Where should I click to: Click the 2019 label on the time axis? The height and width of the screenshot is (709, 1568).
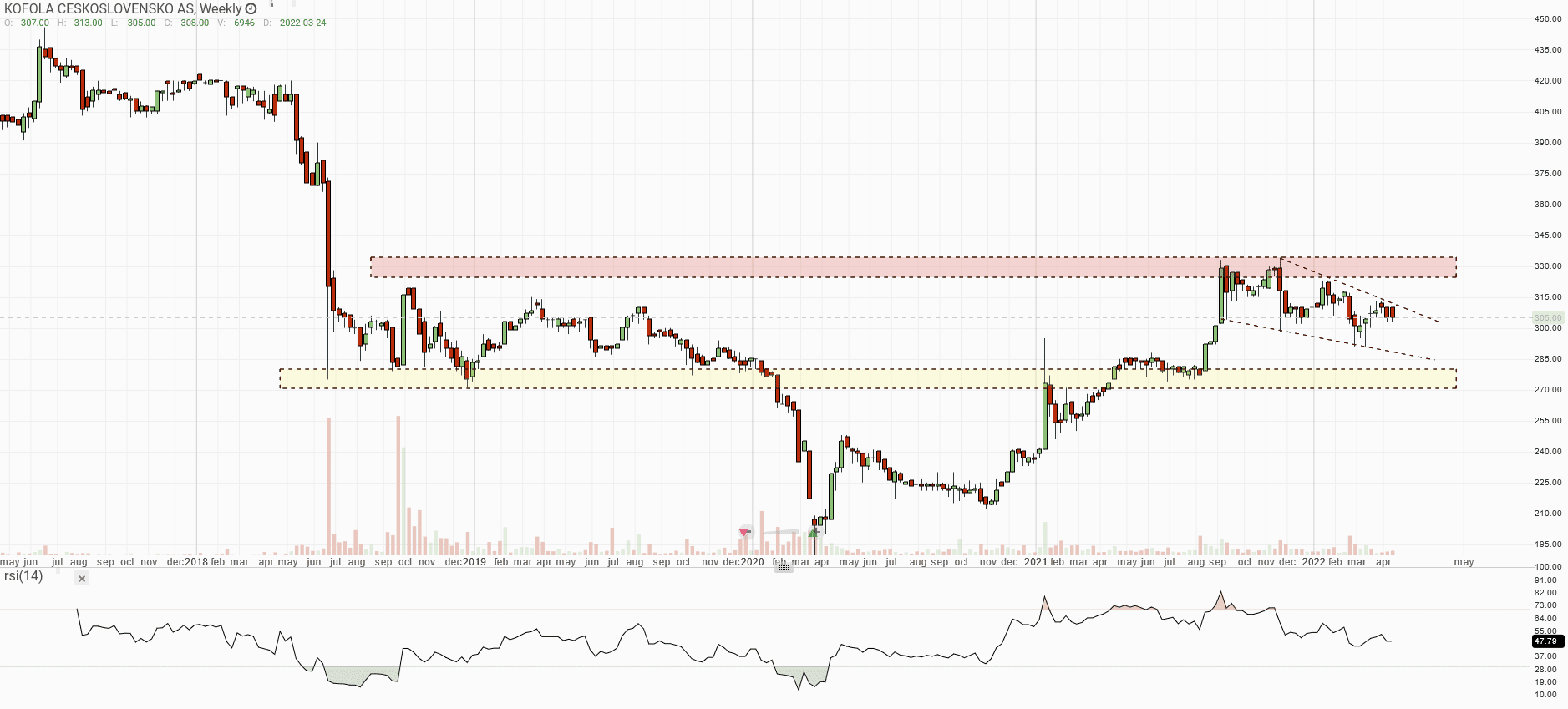(474, 562)
